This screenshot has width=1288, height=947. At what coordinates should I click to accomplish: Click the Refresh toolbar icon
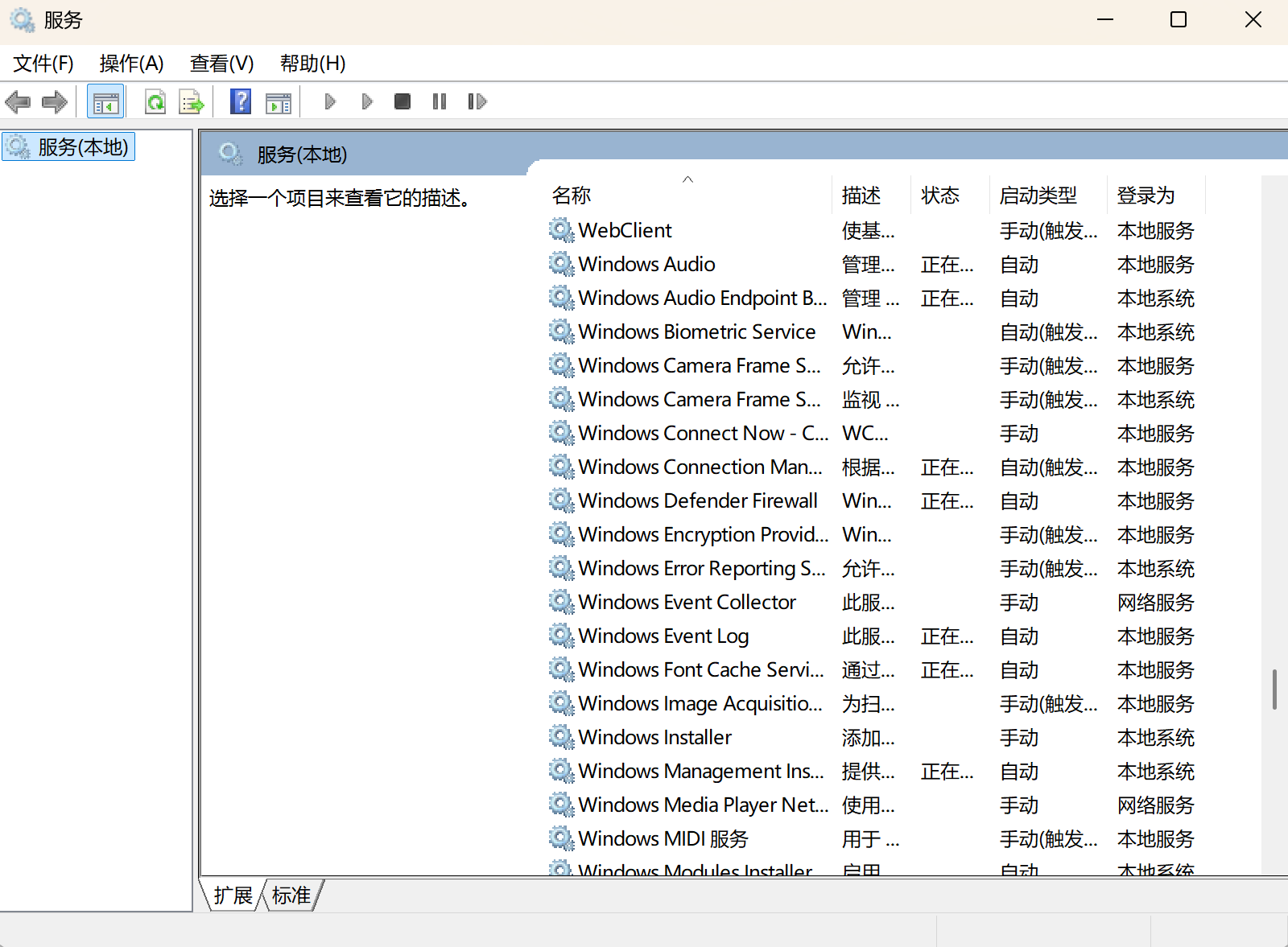(x=155, y=102)
